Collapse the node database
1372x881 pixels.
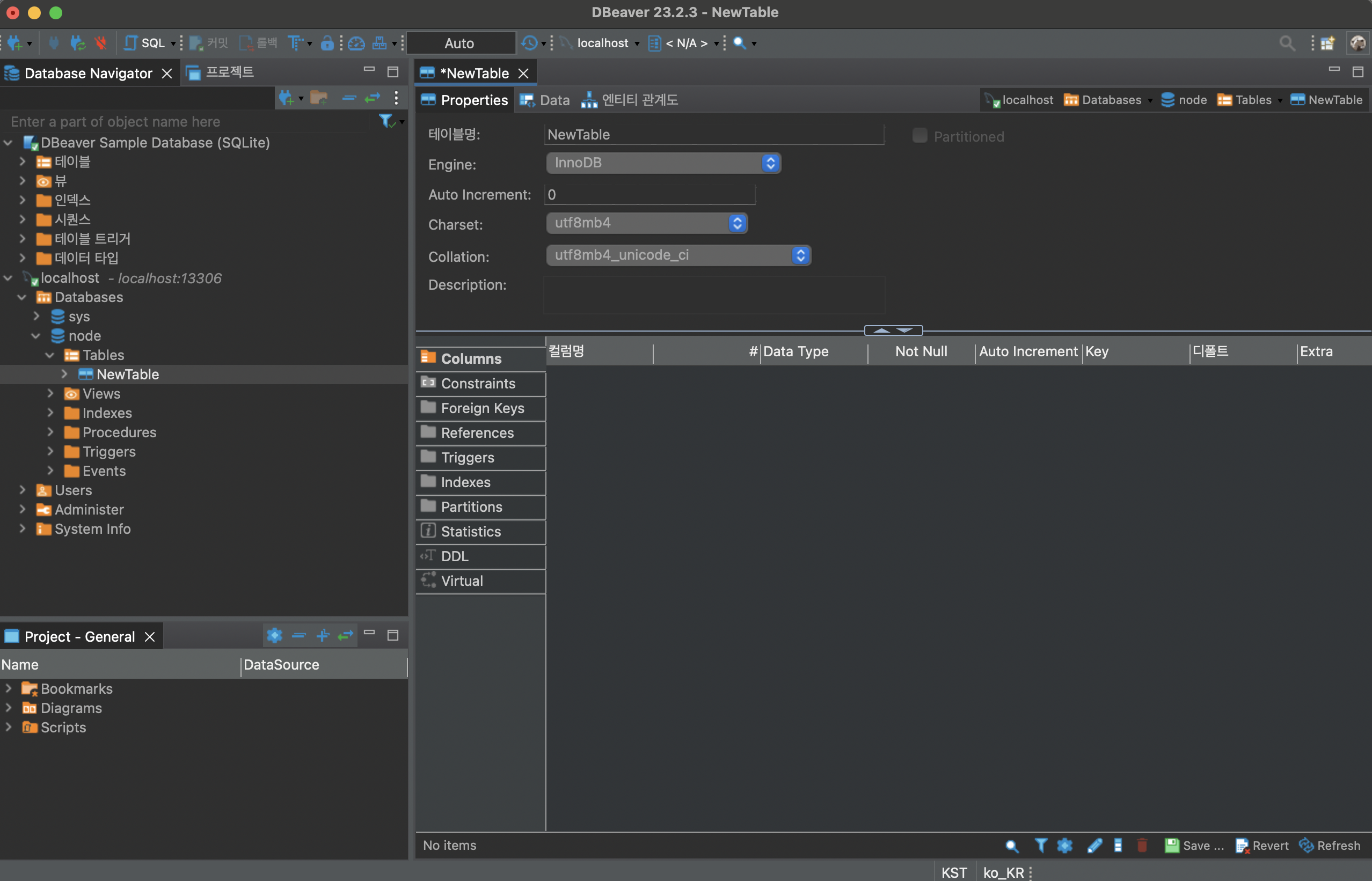click(x=36, y=336)
